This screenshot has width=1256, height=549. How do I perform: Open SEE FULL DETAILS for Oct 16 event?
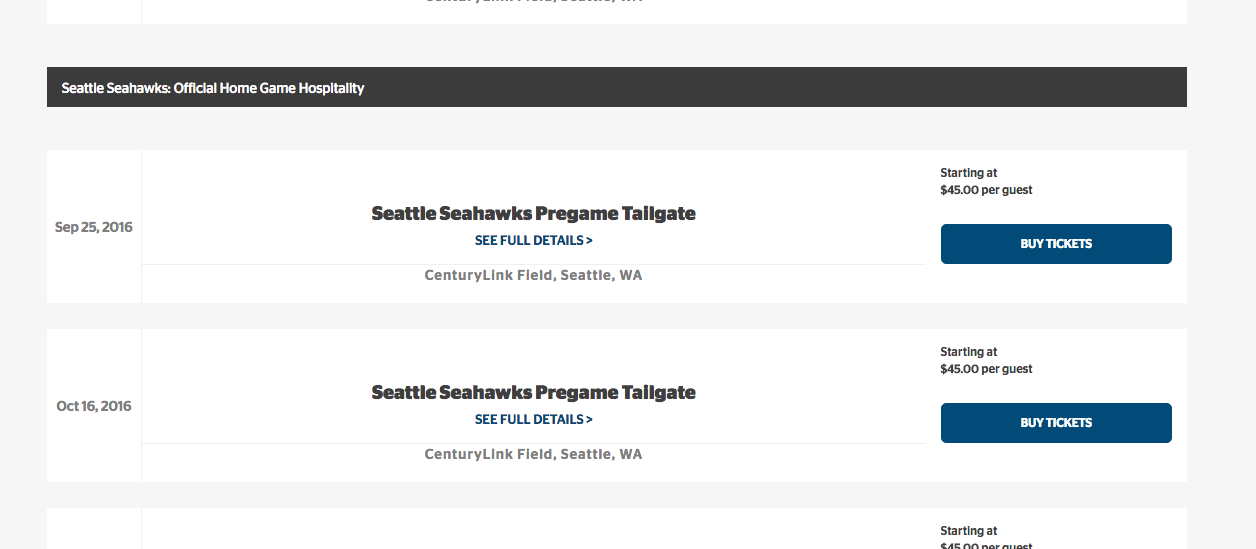[534, 420]
